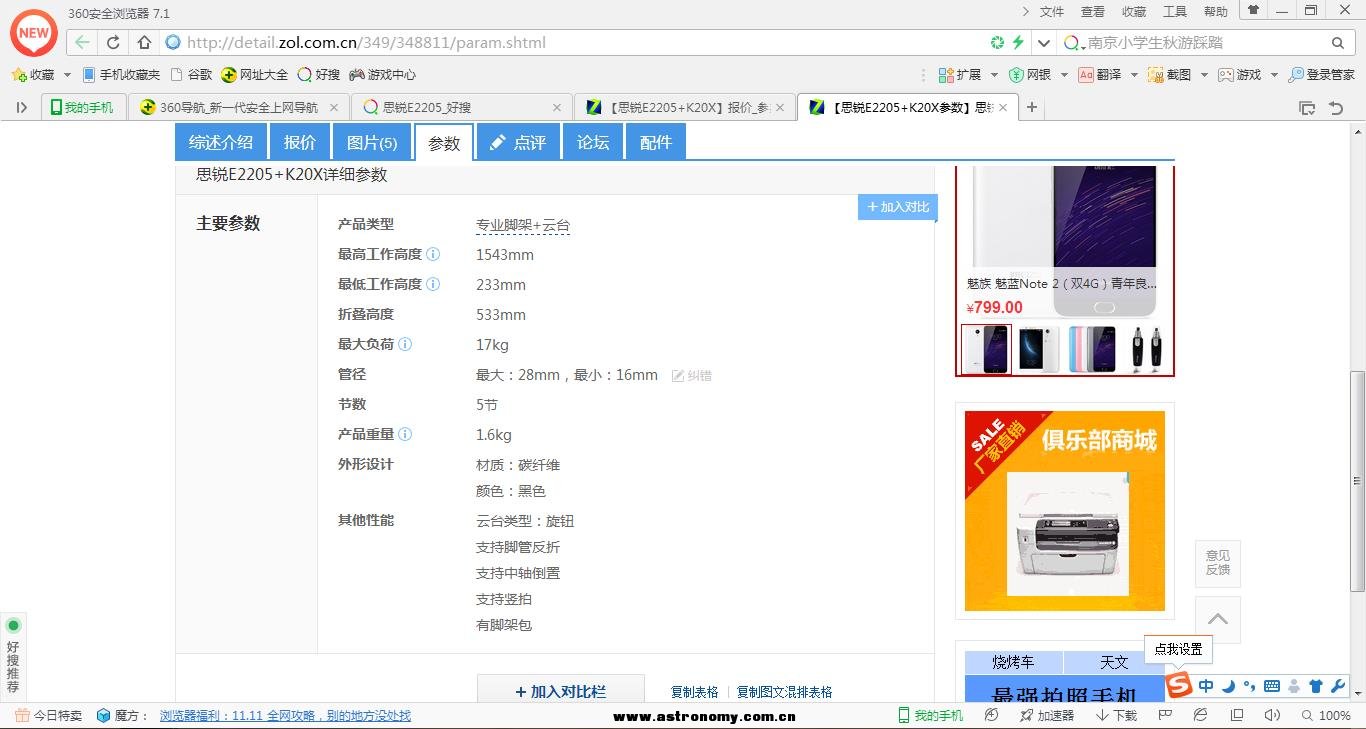
Task: Open the 工具 menu
Action: click(1175, 12)
